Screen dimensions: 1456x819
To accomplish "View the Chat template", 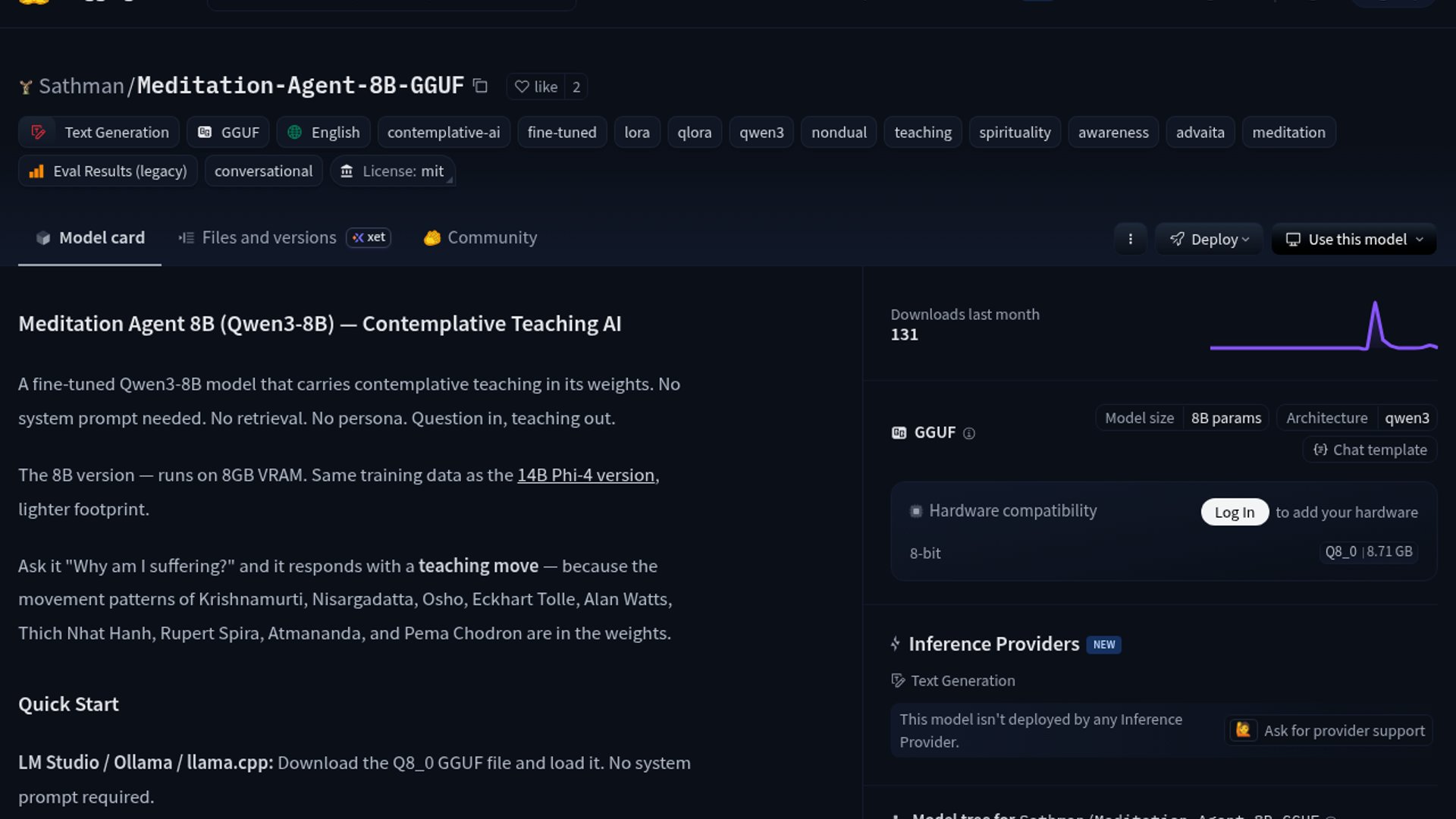I will click(1370, 450).
